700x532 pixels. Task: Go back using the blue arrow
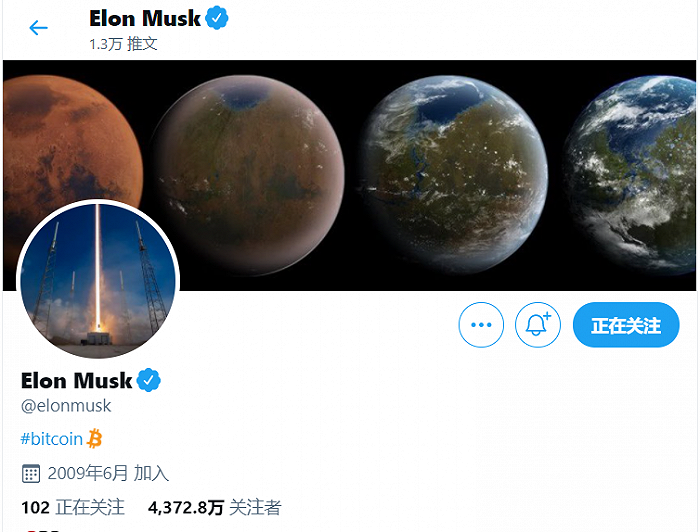[38, 28]
